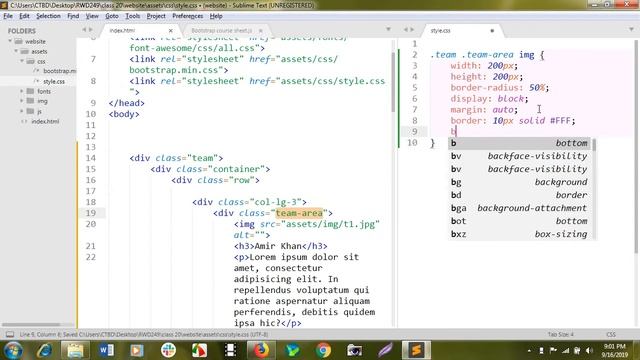The height and width of the screenshot is (360, 640).
Task: Close the index.html tab
Action: [171, 31]
